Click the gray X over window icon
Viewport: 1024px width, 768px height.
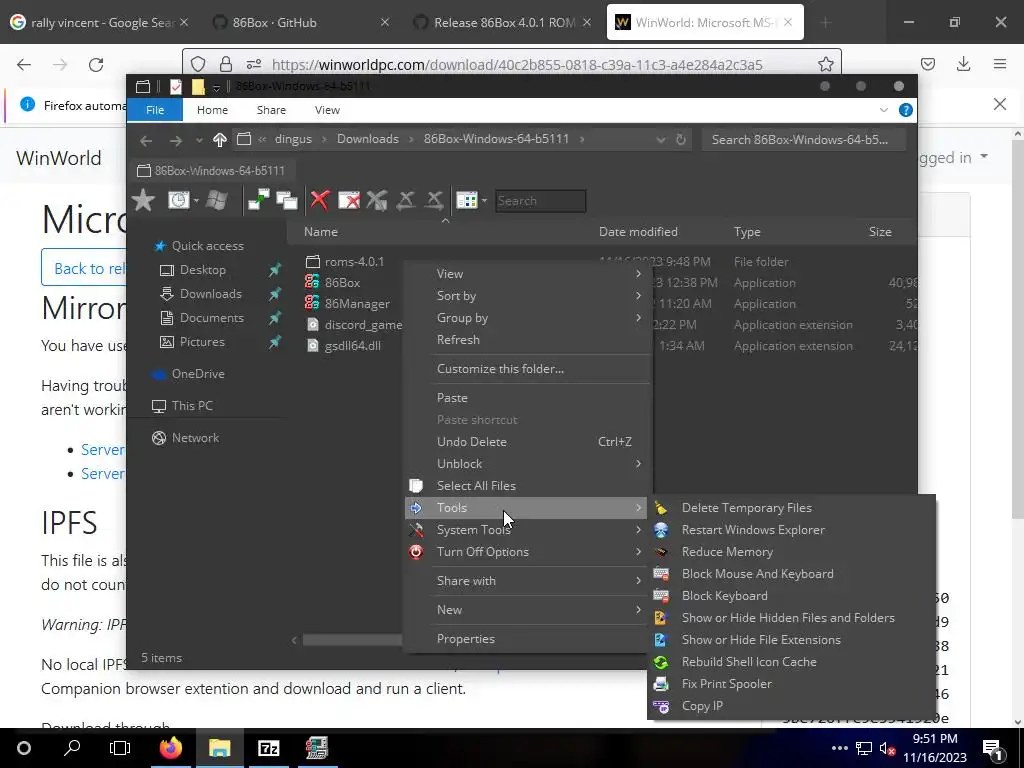(x=377, y=200)
